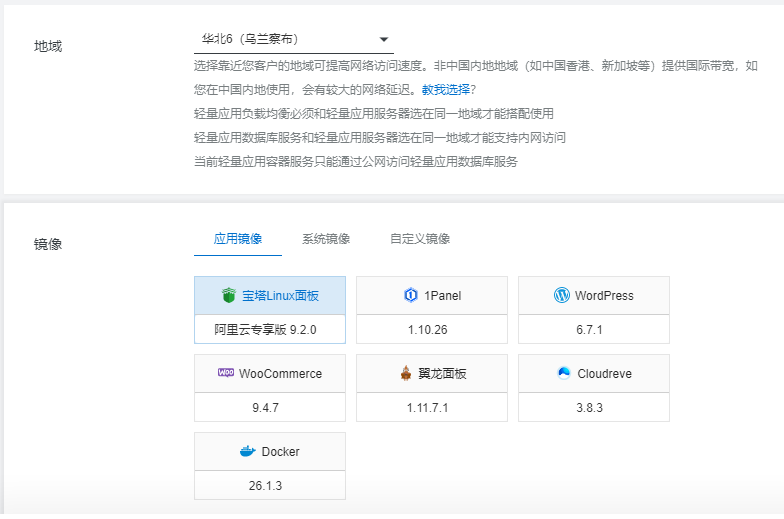The image size is (784, 519).
Task: Select the Cloudreve image label
Action: (x=604, y=374)
